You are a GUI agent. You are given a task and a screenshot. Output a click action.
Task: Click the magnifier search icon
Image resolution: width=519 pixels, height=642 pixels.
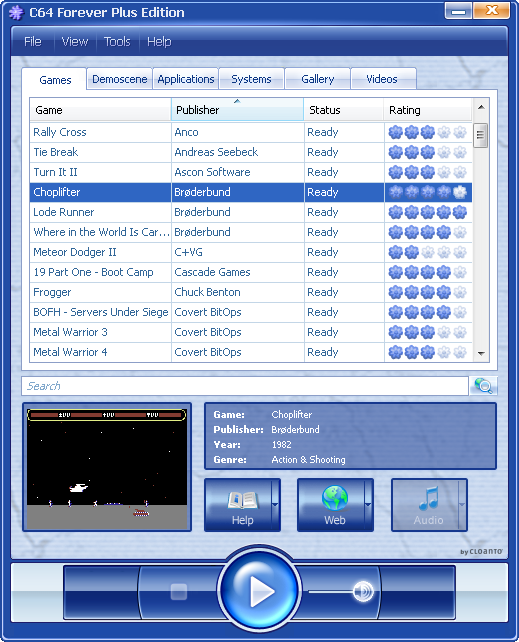click(483, 386)
